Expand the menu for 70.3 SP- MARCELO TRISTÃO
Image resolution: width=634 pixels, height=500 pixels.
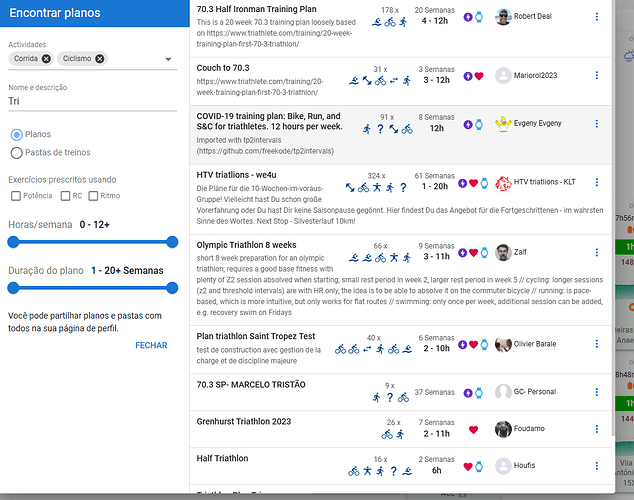pyautogui.click(x=597, y=393)
